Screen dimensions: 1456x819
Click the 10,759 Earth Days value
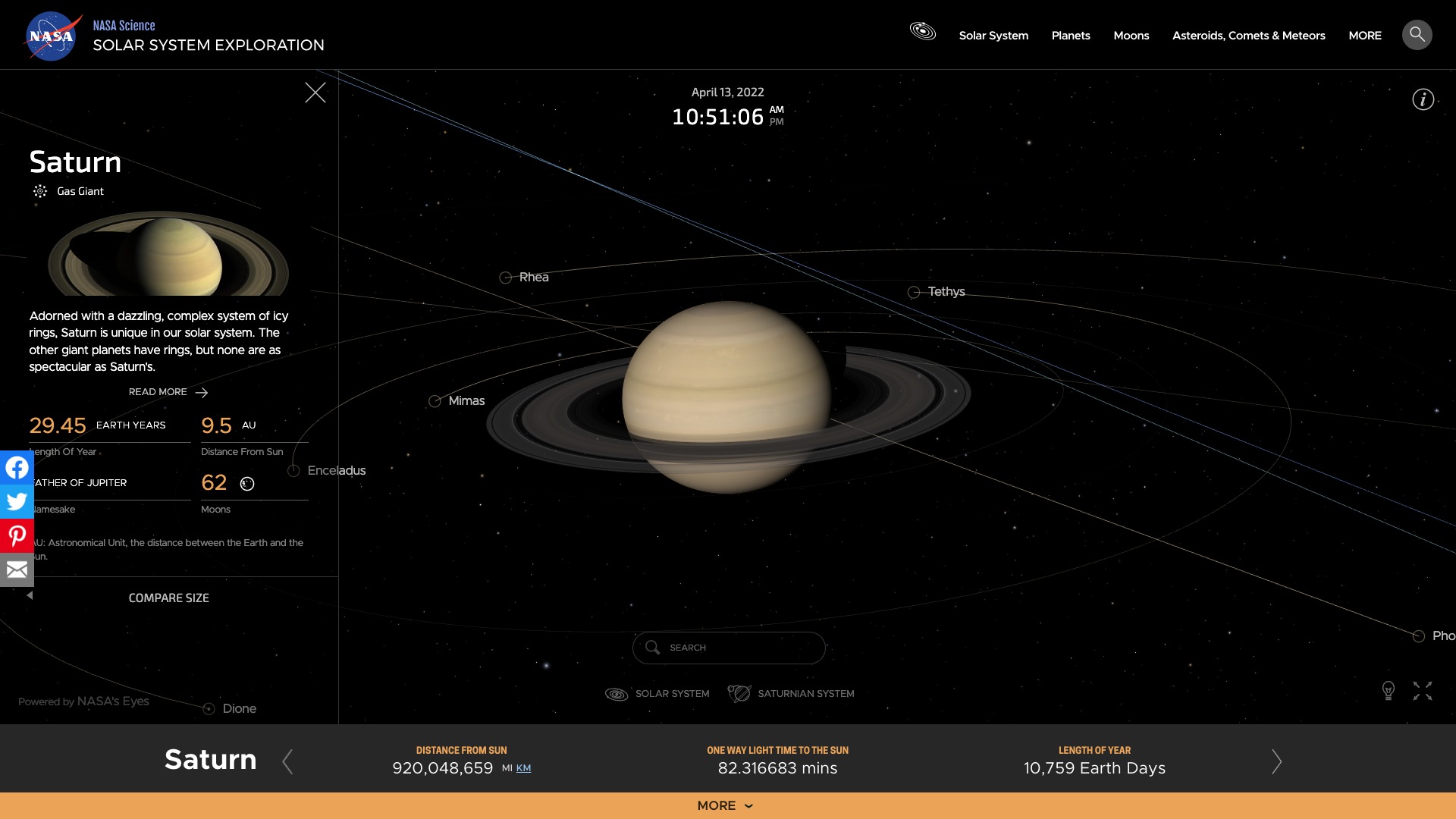click(1094, 768)
